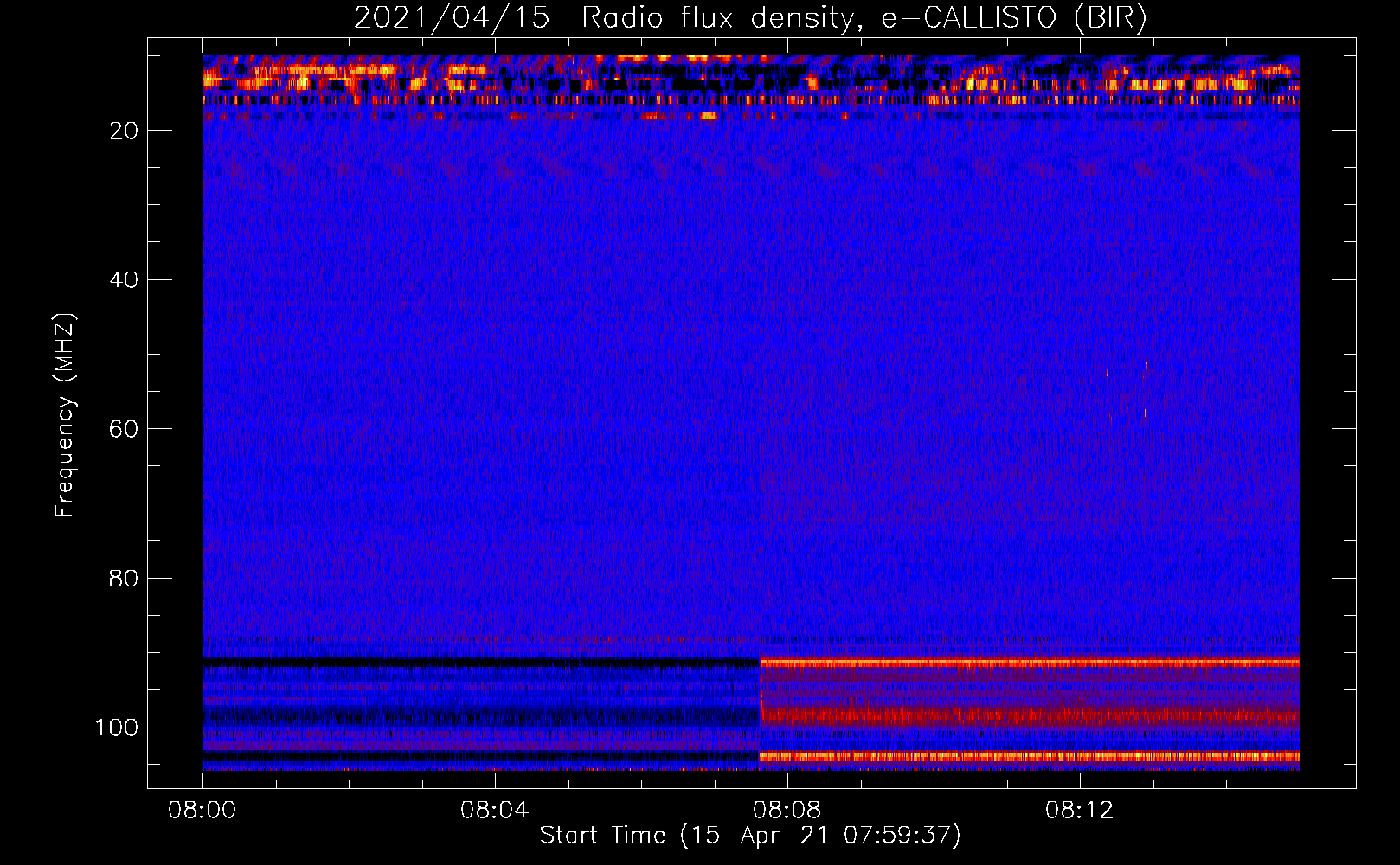Click the 08:00 time tick label
This screenshot has width=1400, height=865.
202,811
